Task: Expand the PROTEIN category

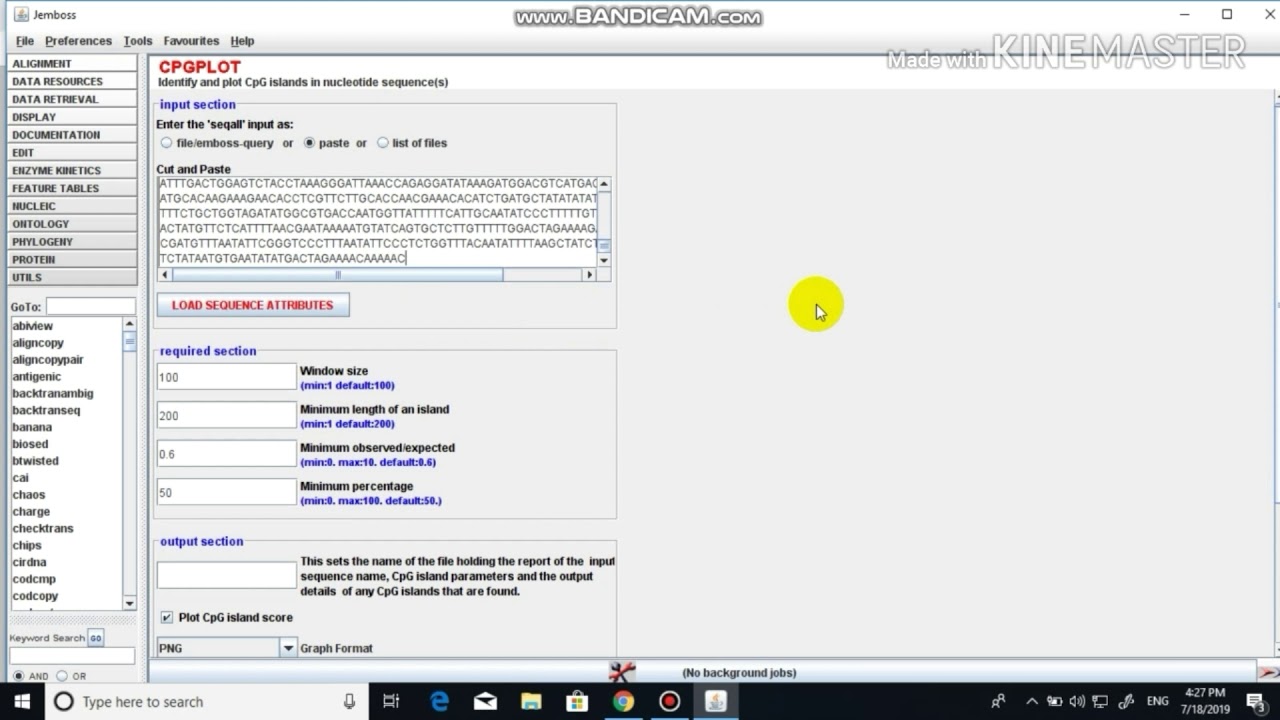Action: coord(72,260)
